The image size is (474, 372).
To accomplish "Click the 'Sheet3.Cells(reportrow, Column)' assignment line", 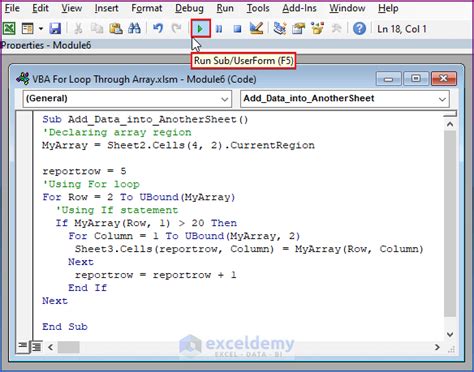I will point(249,249).
